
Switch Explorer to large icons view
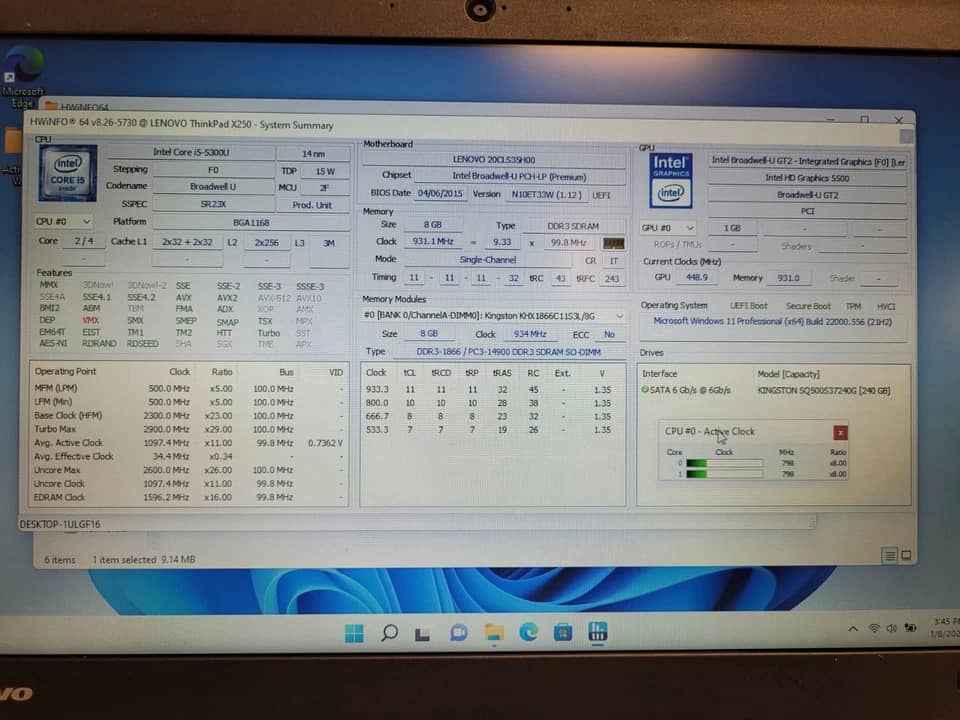pyautogui.click(x=906, y=555)
